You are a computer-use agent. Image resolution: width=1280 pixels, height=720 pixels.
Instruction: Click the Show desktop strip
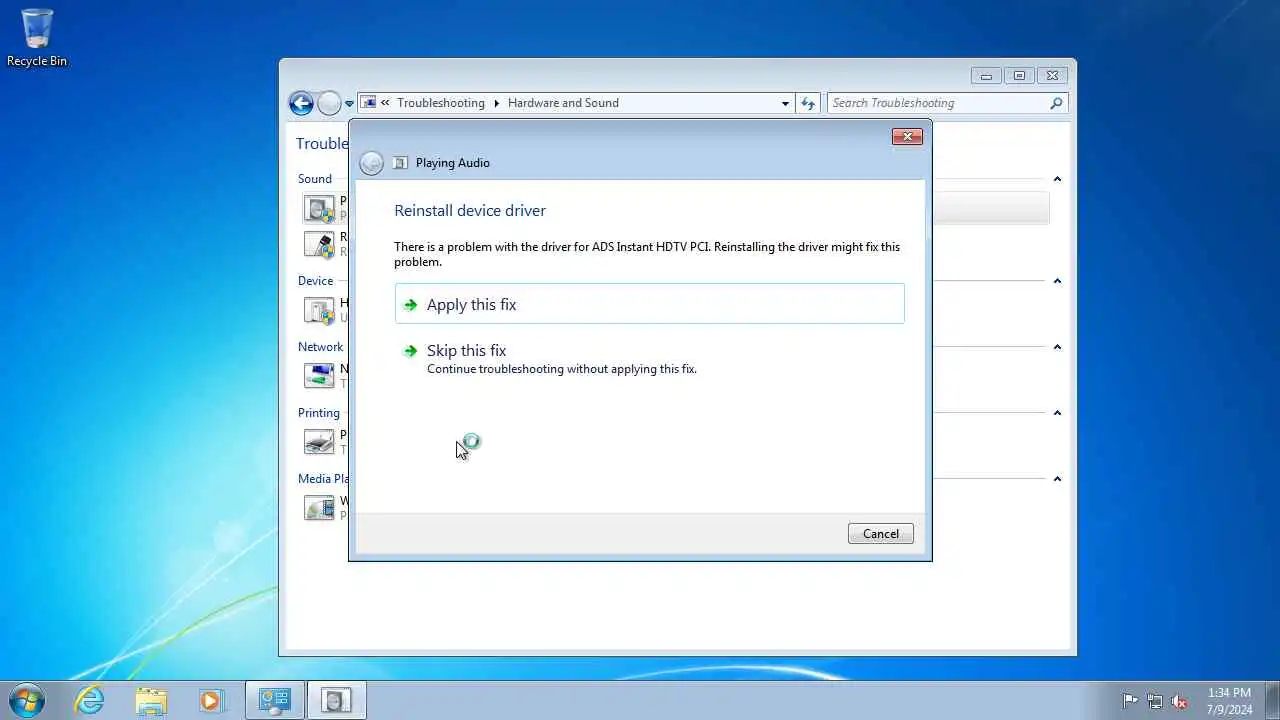click(1272, 700)
